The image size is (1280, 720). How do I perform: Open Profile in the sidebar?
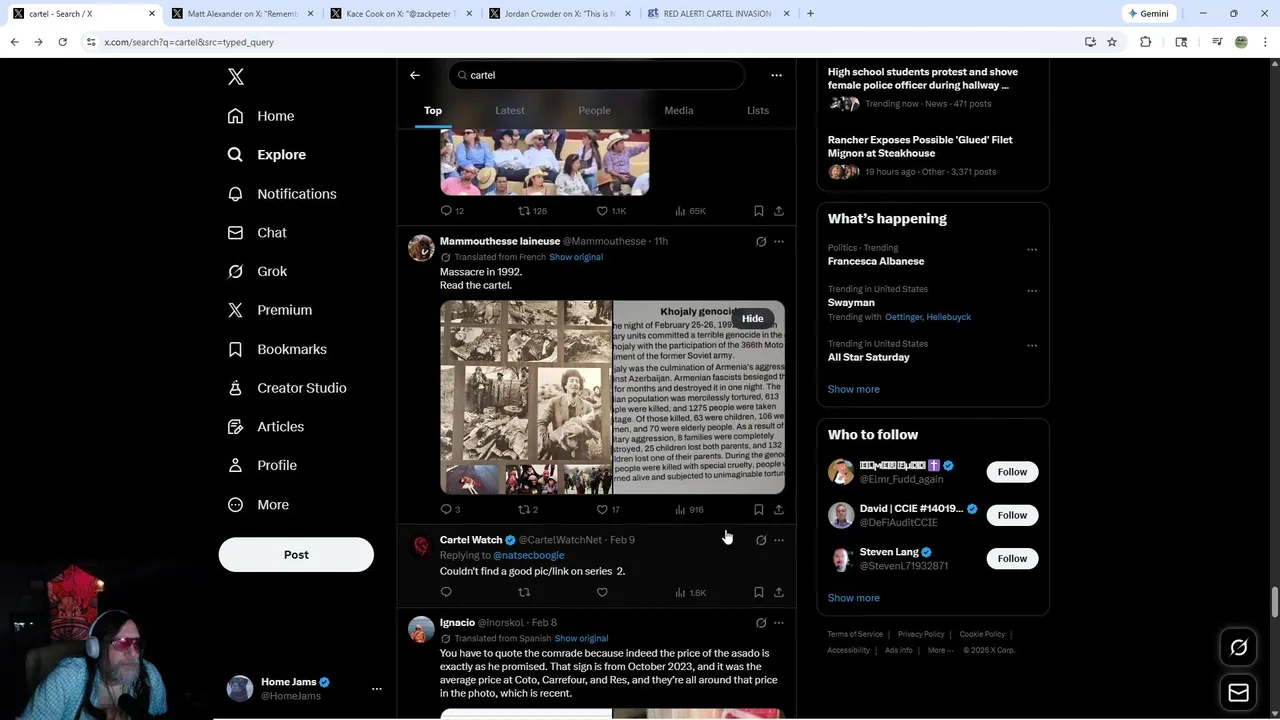261,465
